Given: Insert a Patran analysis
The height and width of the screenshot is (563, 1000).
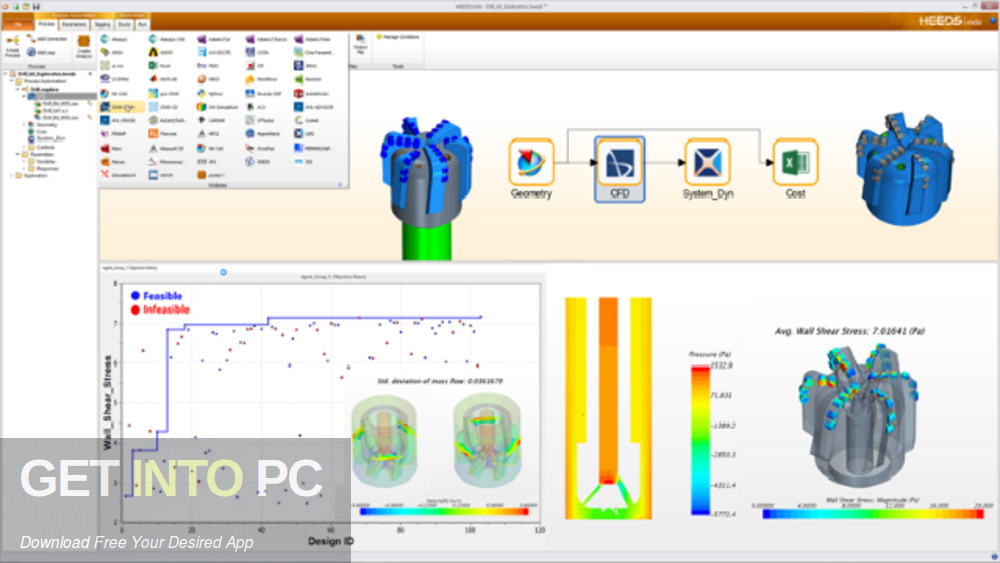Looking at the screenshot, I should pos(114,162).
